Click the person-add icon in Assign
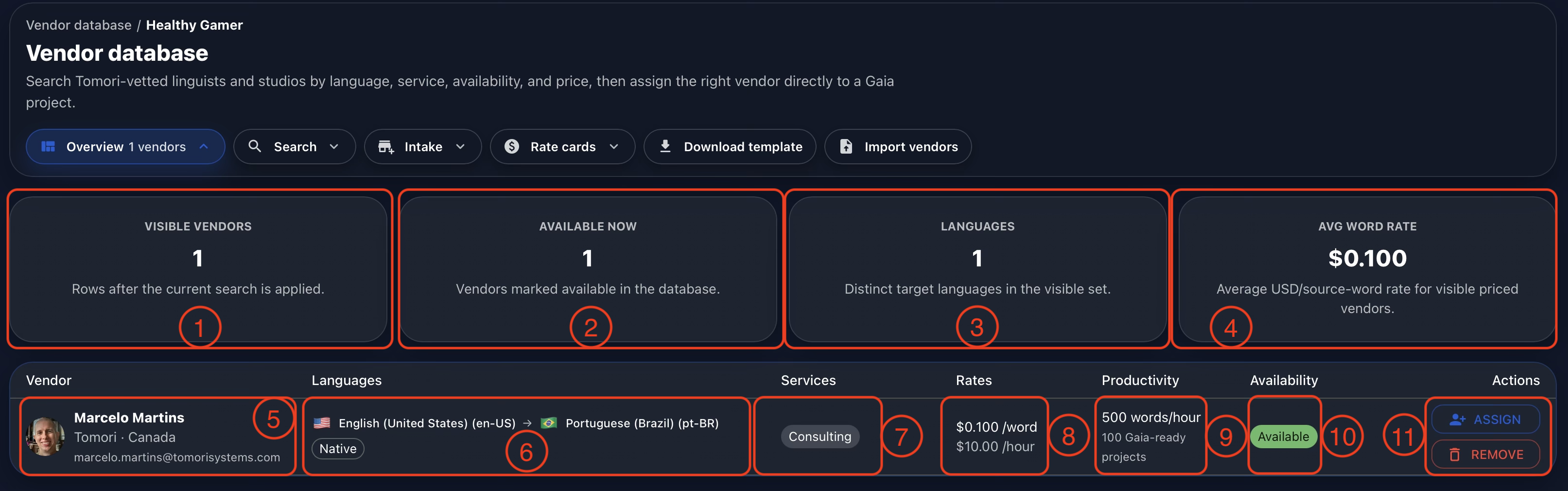The image size is (1568, 491). pos(1457,420)
